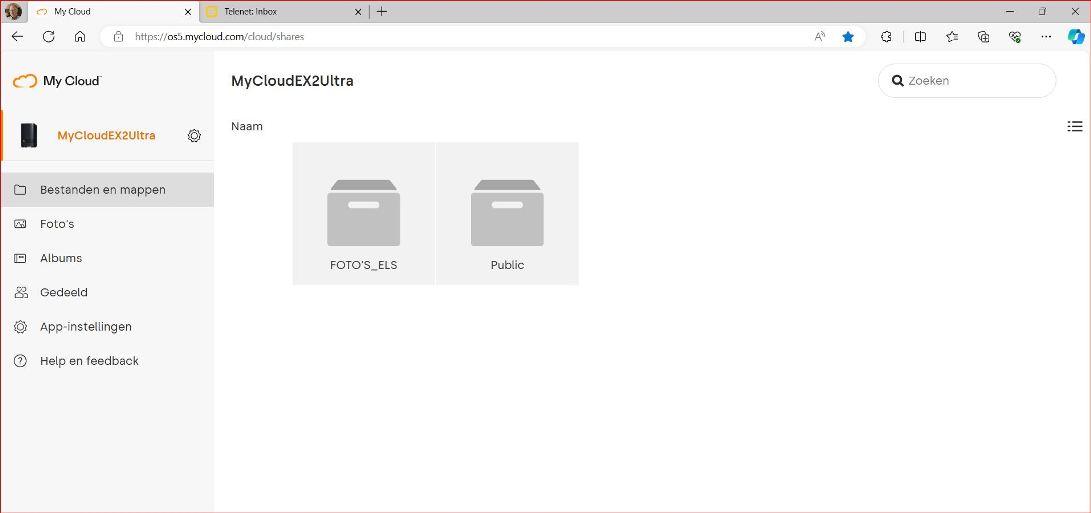The width and height of the screenshot is (1091, 513).
Task: Open the Albums section
Action: 60,258
